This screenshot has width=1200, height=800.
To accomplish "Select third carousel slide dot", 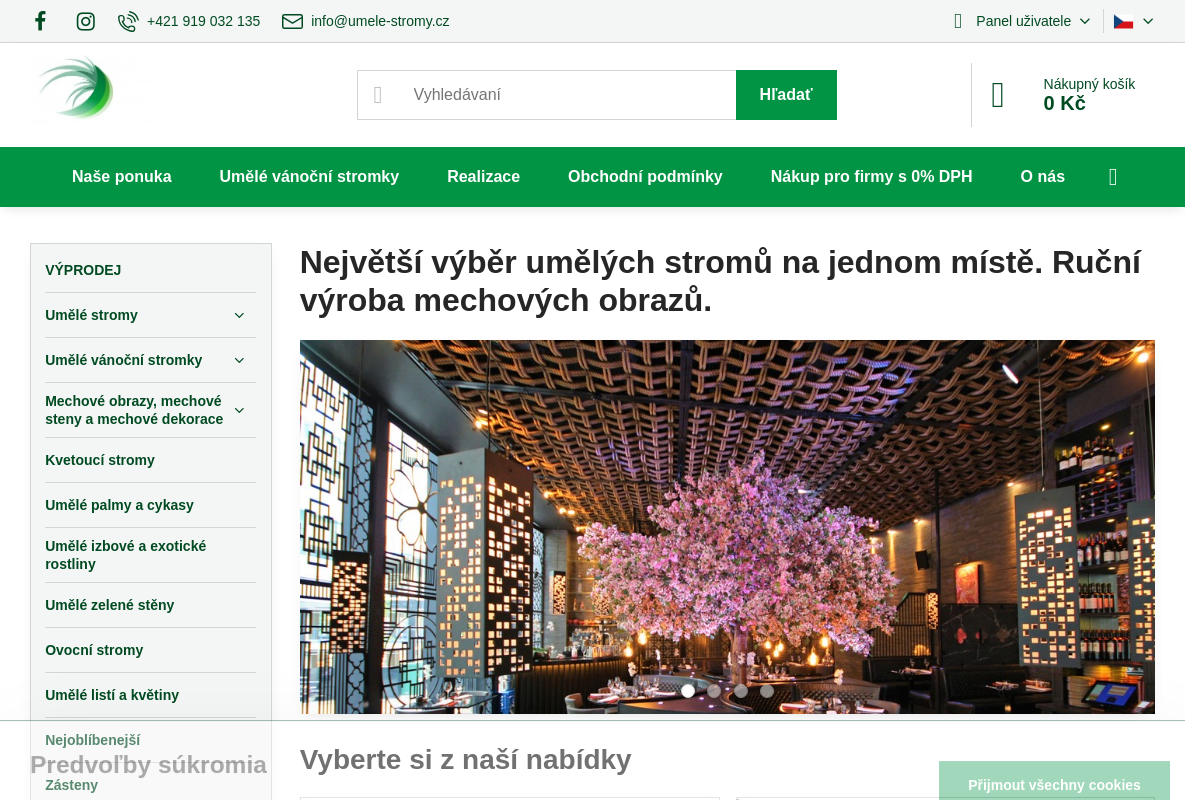I will pos(741,691).
